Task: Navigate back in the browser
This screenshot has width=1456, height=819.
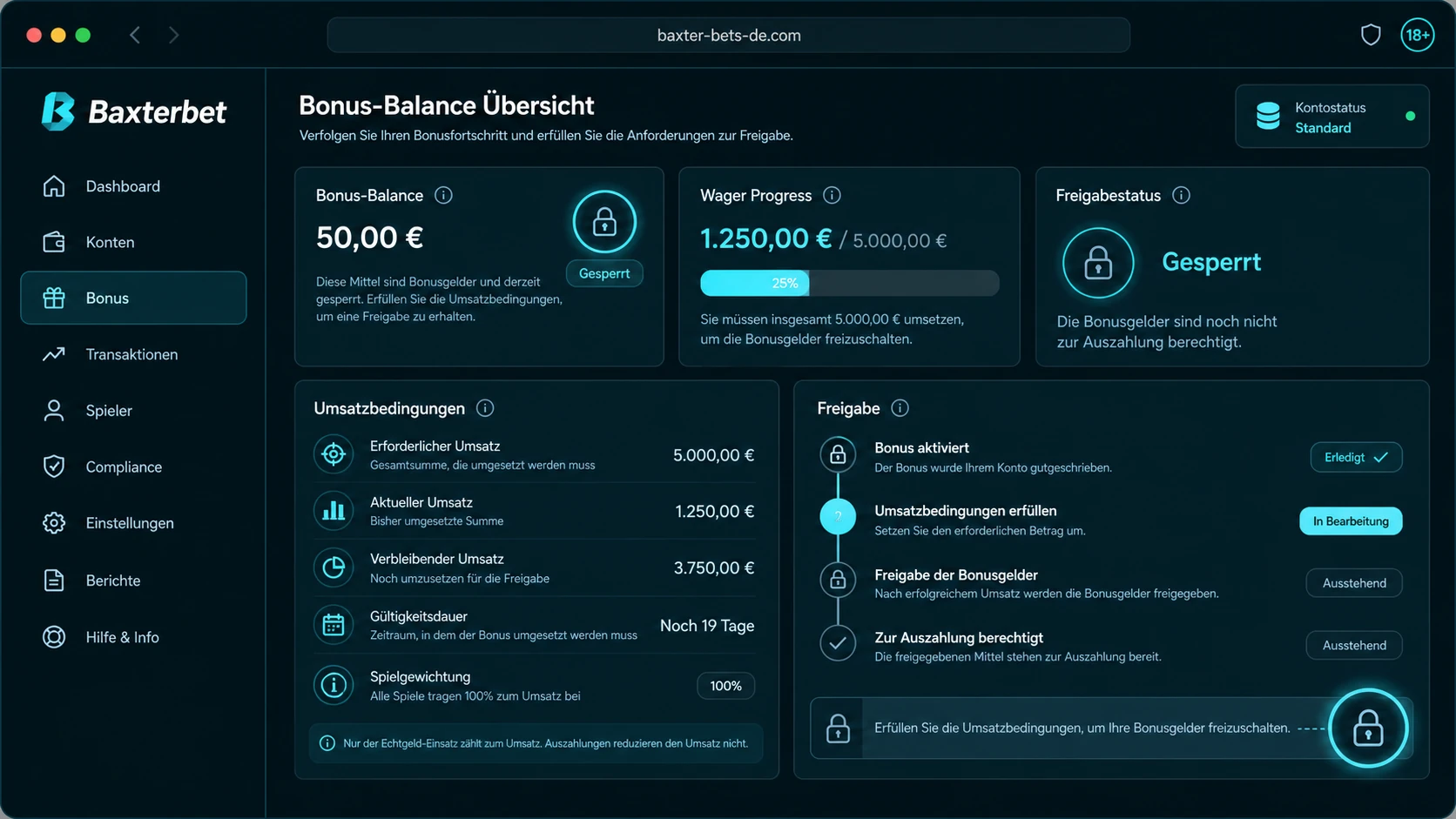Action: click(135, 35)
